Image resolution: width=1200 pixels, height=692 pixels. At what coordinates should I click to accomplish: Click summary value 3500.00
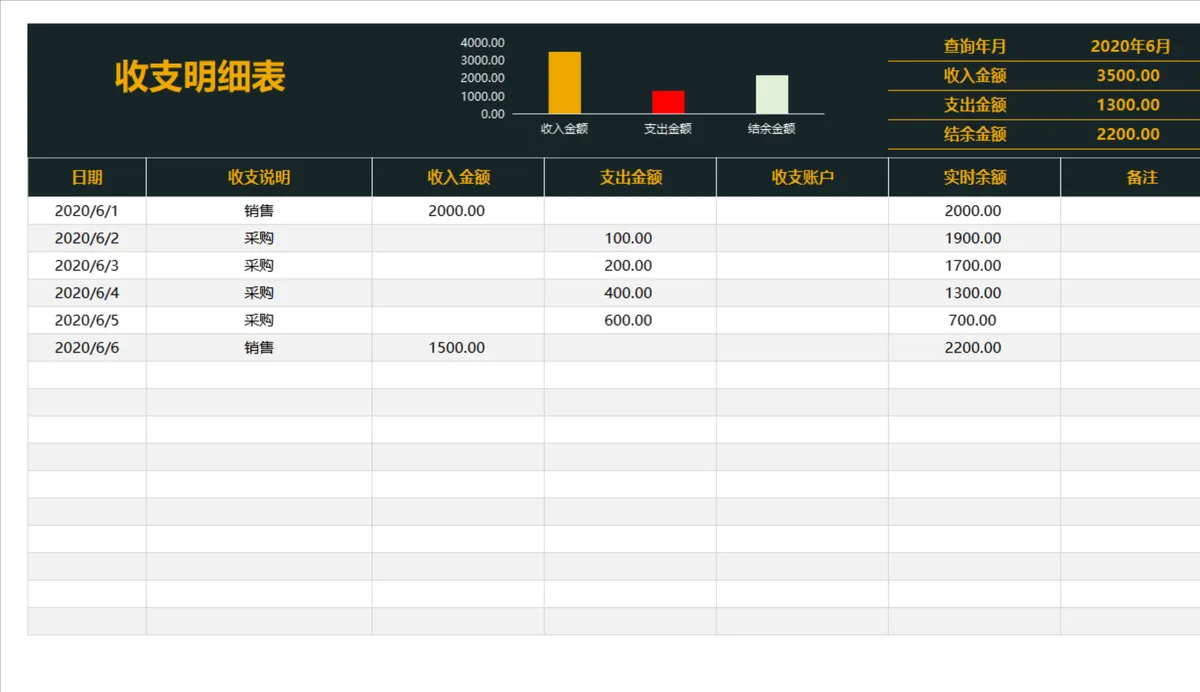[x=1128, y=75]
